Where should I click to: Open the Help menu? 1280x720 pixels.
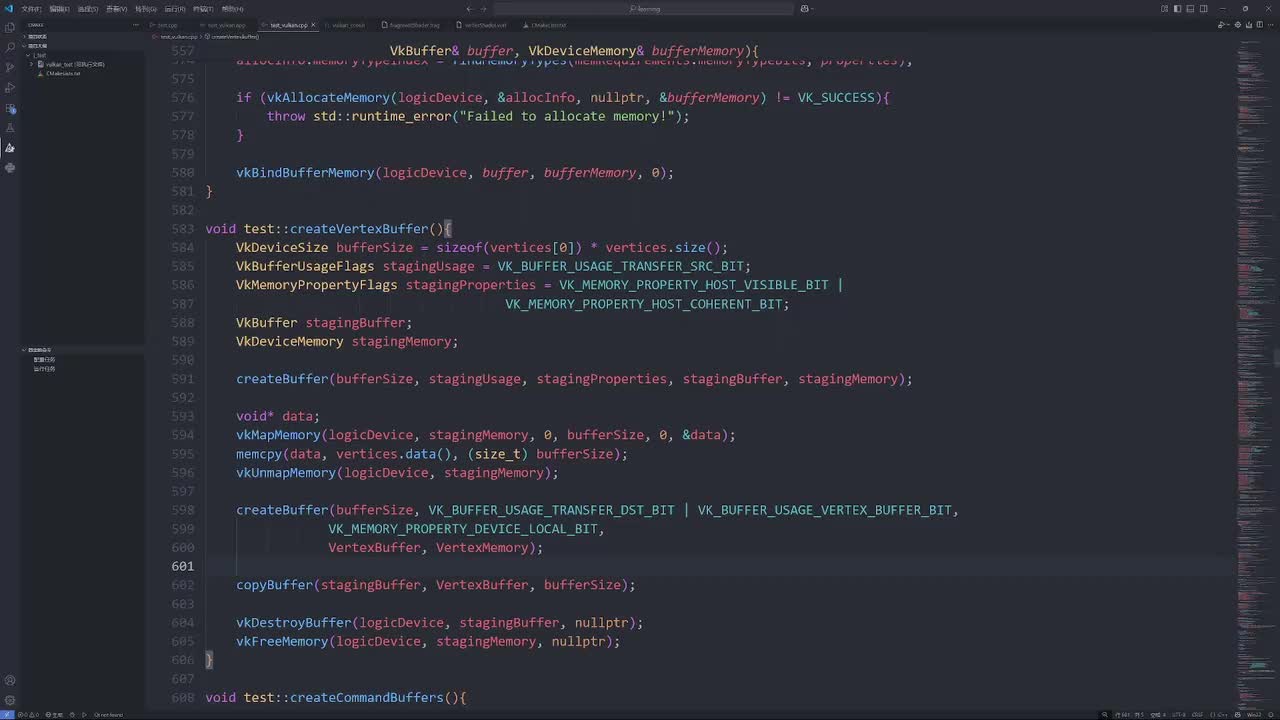point(232,9)
